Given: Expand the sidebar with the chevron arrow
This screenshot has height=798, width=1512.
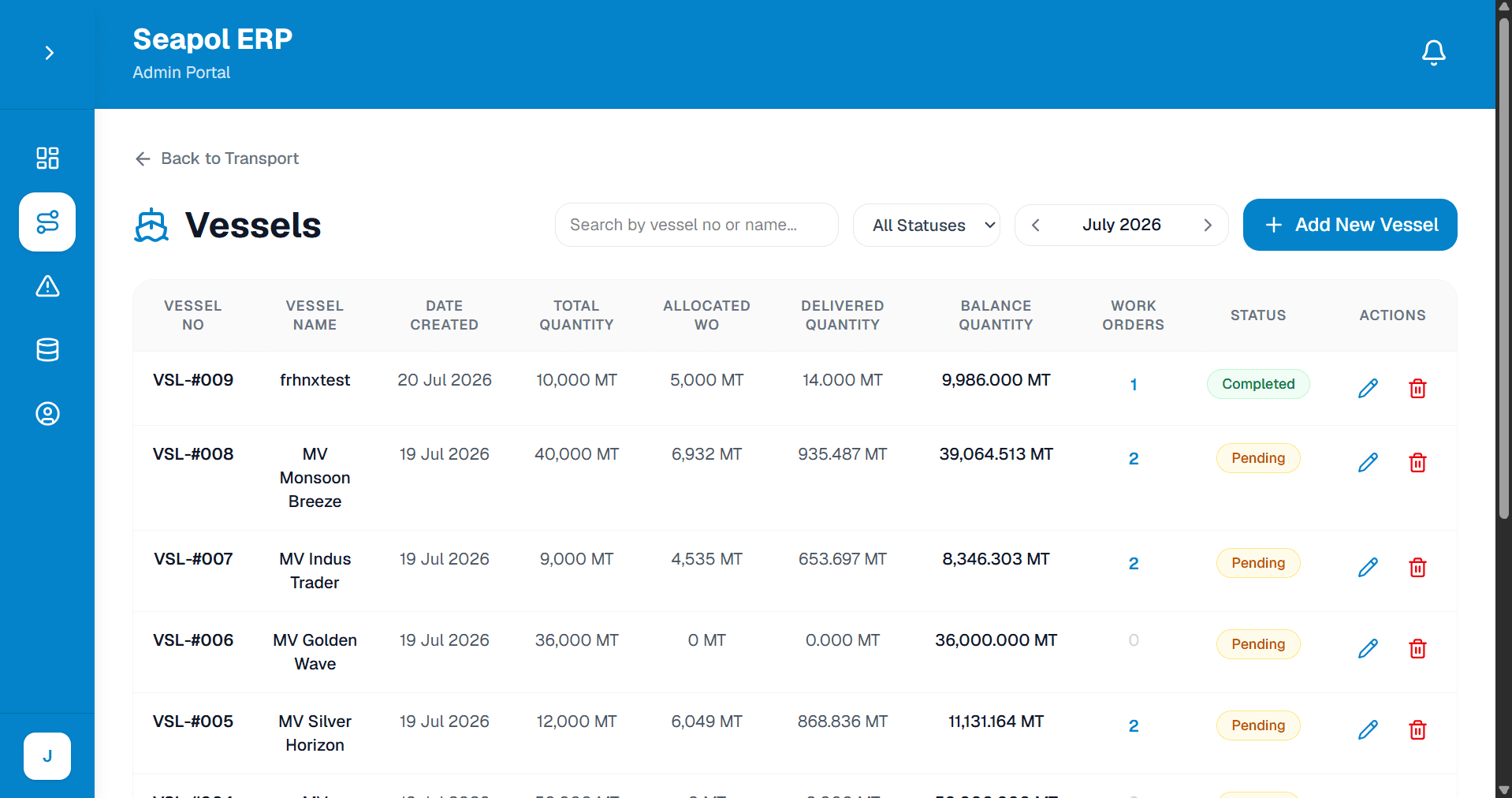Looking at the screenshot, I should click(49, 53).
